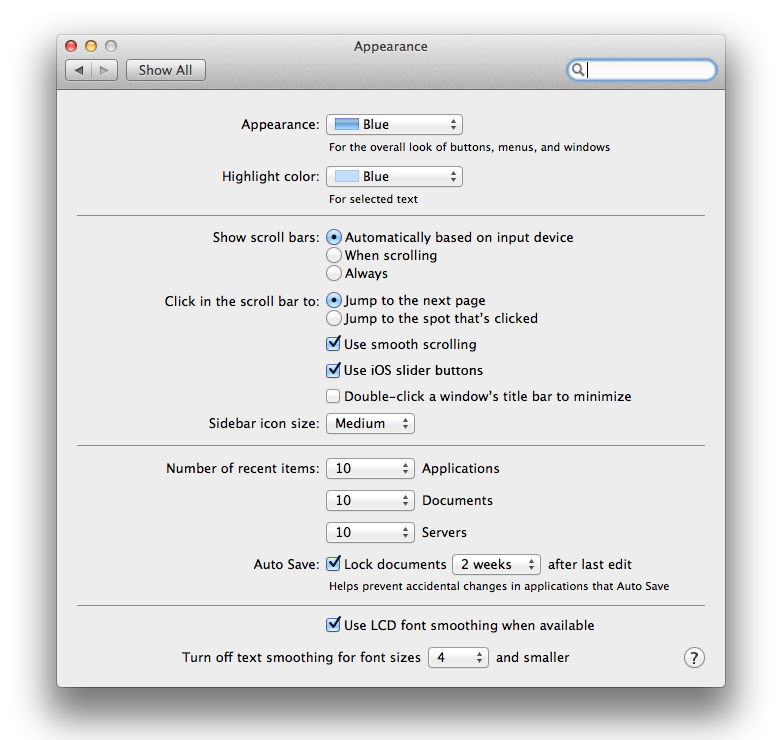Open the Highlight color dropdown
782x740 pixels.
394,177
